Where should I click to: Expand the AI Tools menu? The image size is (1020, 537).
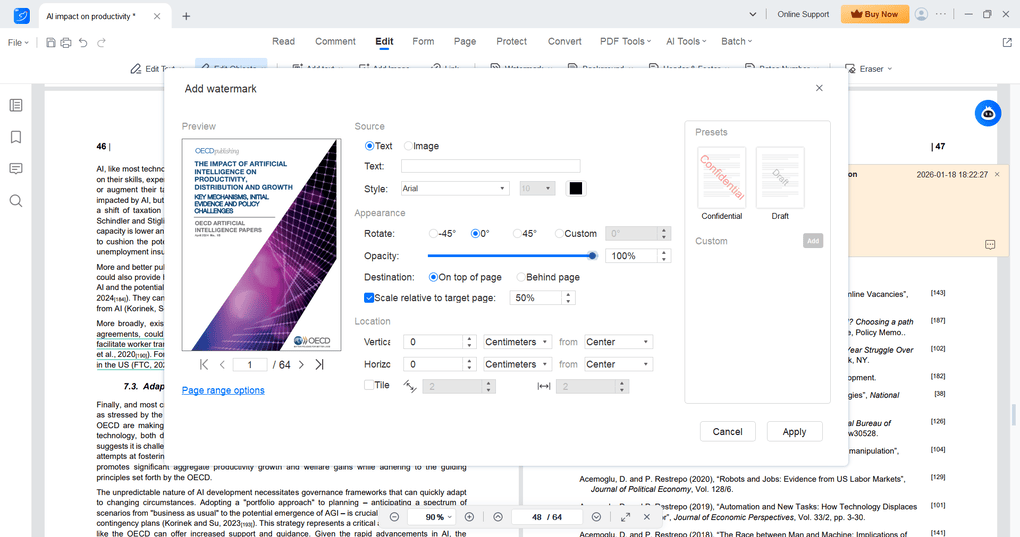(x=686, y=41)
